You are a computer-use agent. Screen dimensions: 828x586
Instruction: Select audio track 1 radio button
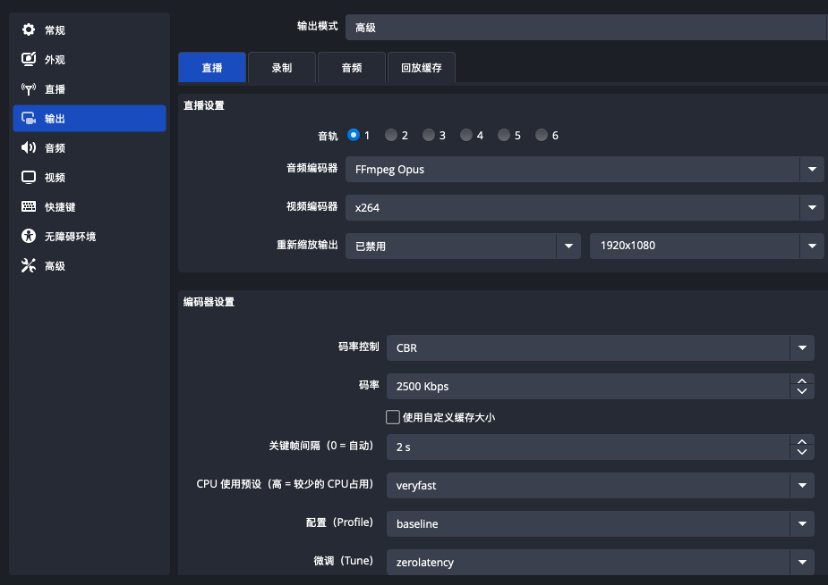pyautogui.click(x=353, y=135)
